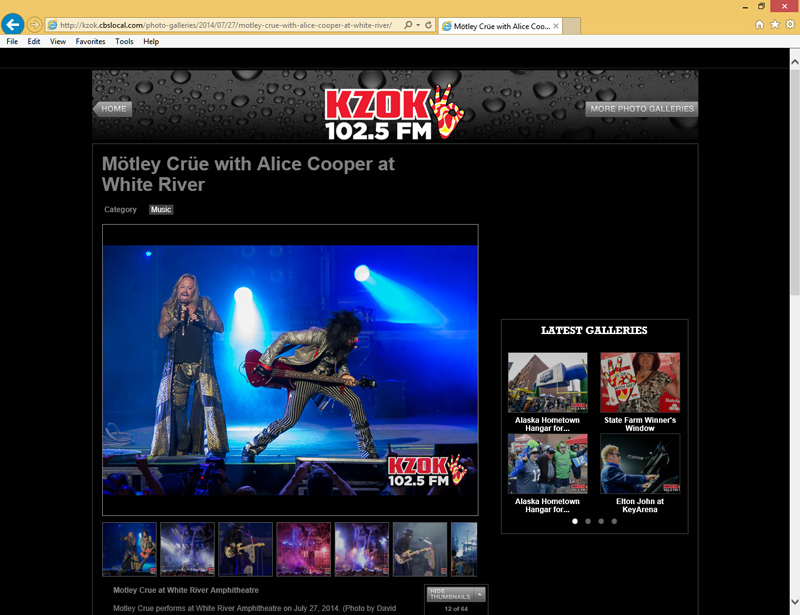Click the '12 of 64' counter text

tap(456, 609)
